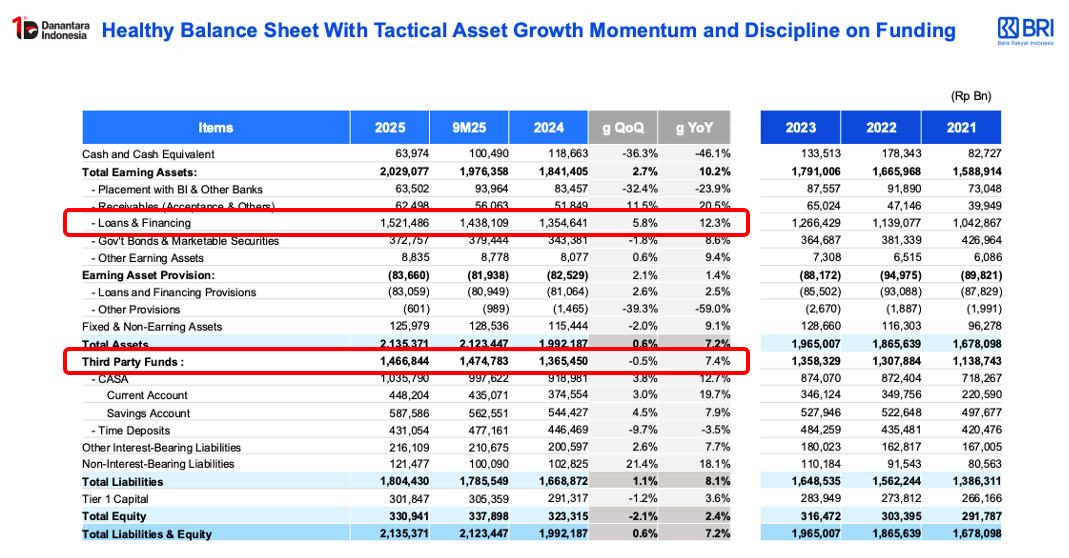The image size is (1069, 558).
Task: Click the BRI logo in the corner
Action: (x=1025, y=30)
